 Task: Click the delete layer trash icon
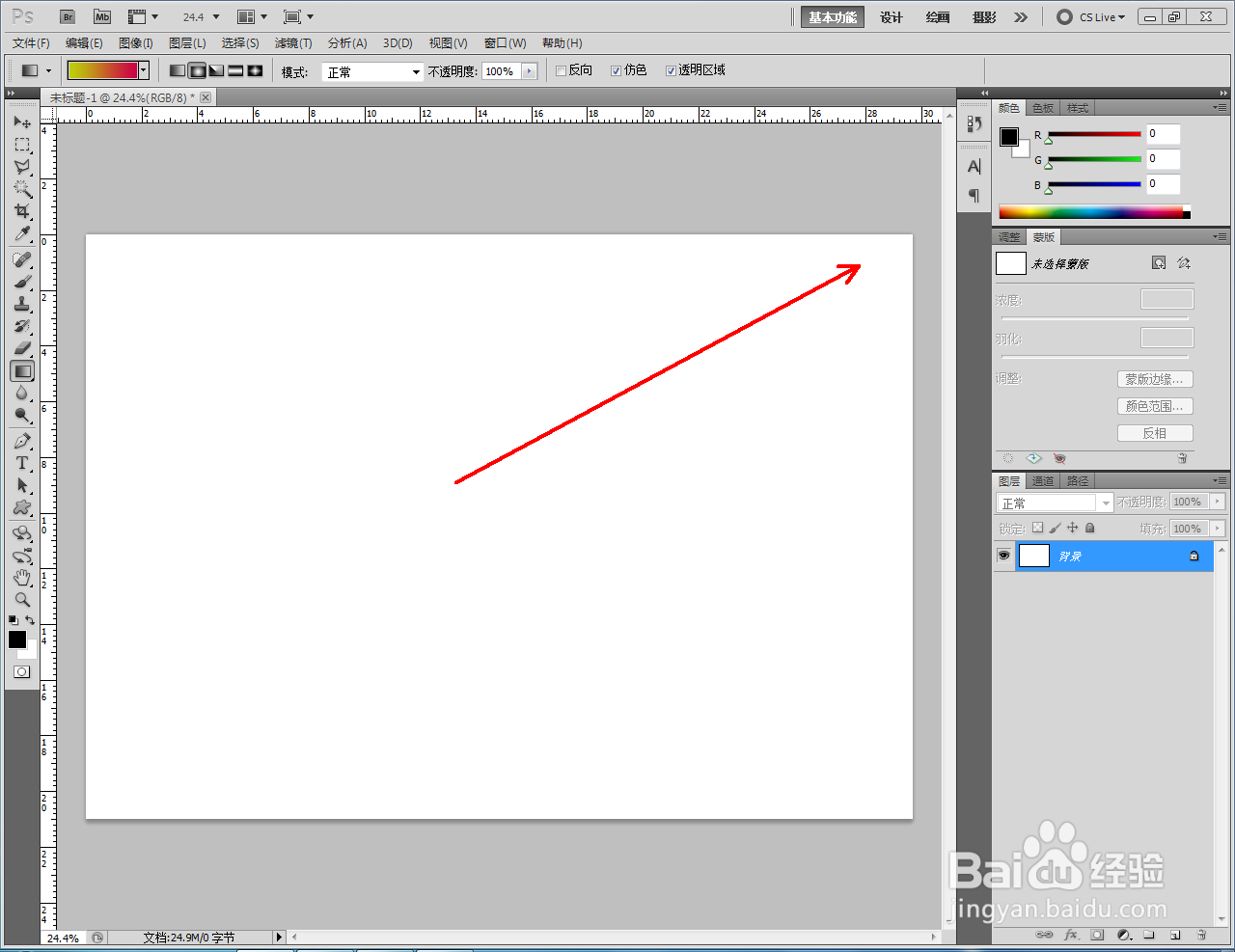click(1201, 935)
